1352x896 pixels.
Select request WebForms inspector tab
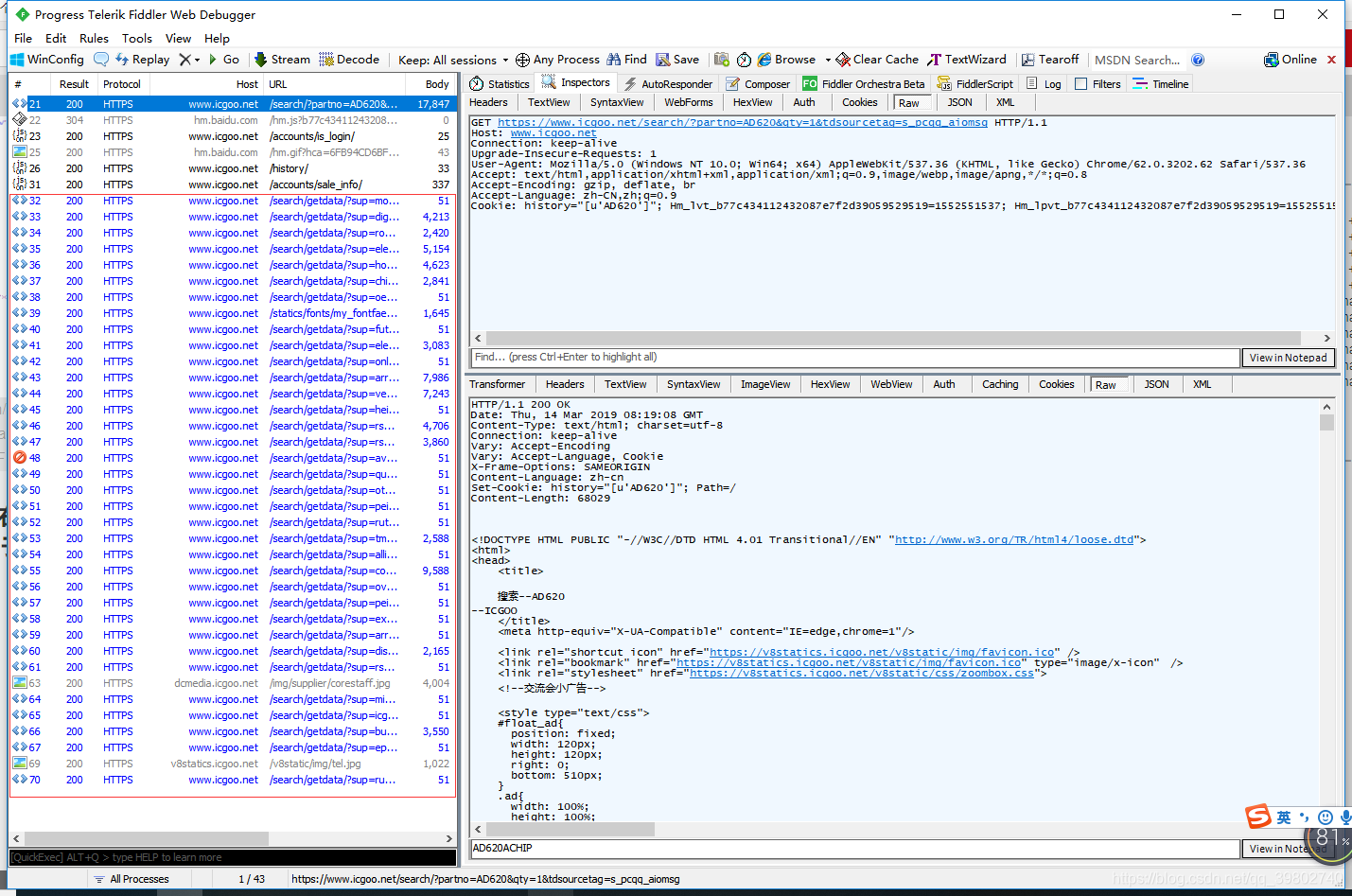tap(689, 102)
